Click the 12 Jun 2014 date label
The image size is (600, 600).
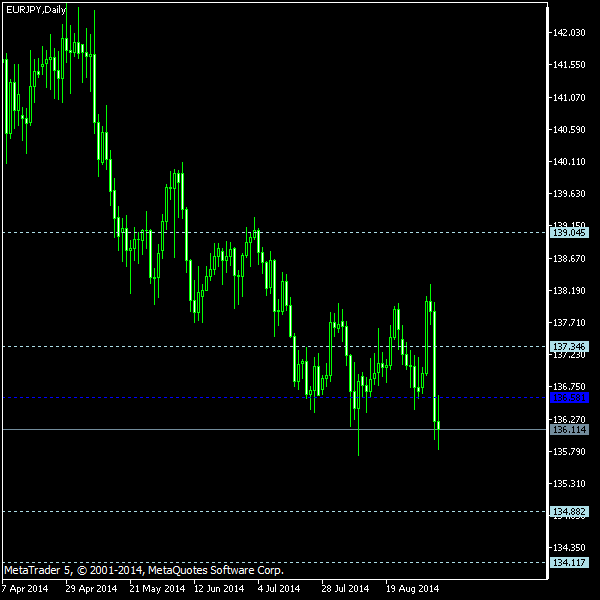point(219,589)
